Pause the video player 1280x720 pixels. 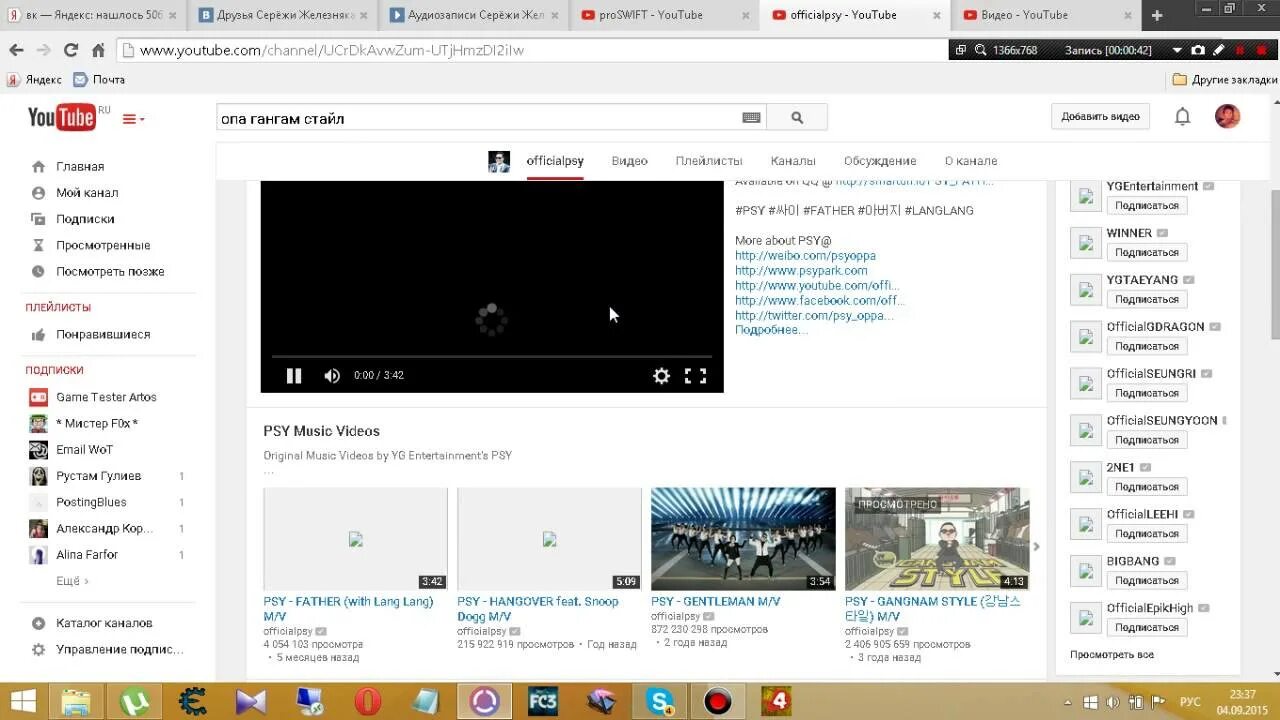[294, 376]
